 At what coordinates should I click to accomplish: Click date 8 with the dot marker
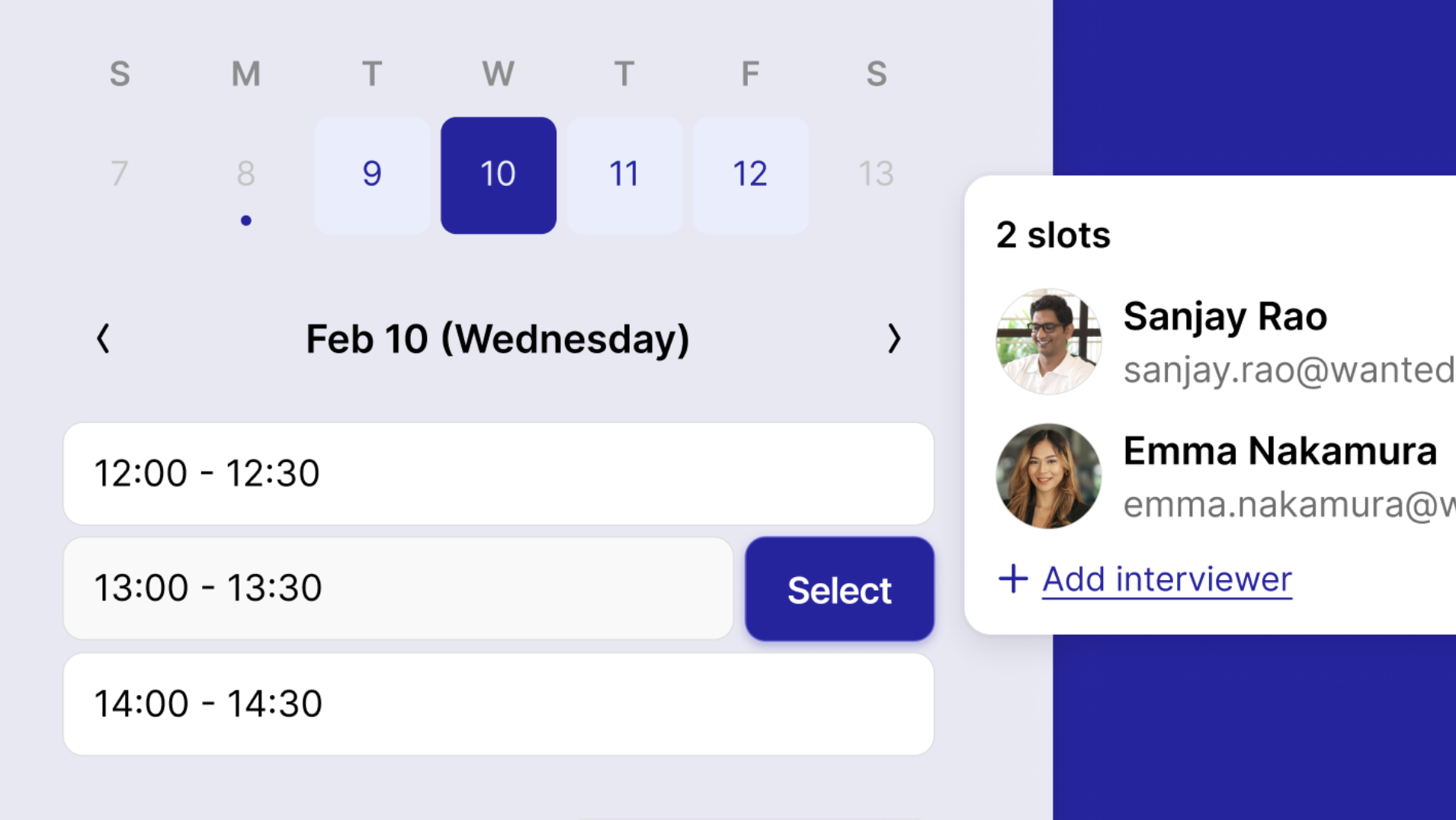point(245,175)
